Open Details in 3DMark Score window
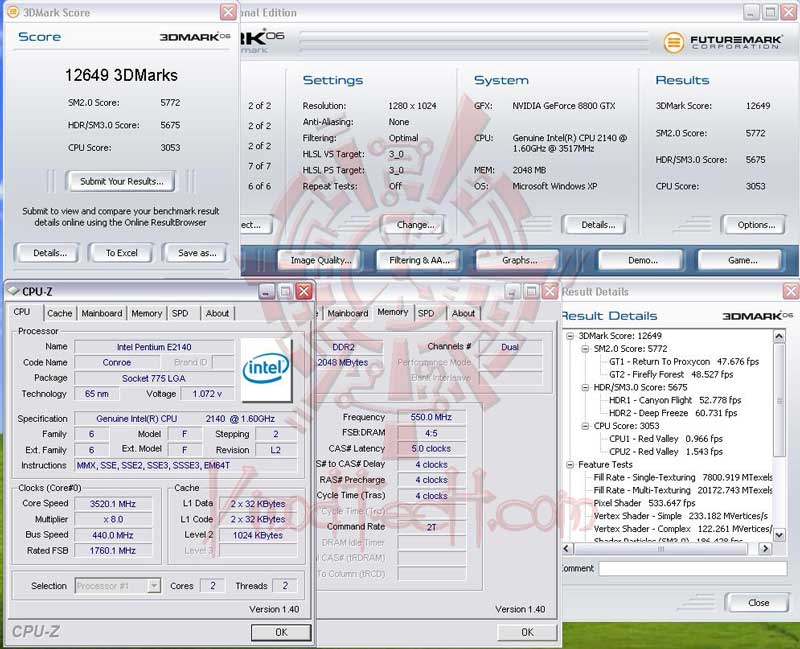Viewport: 800px width, 649px height. [x=50, y=253]
